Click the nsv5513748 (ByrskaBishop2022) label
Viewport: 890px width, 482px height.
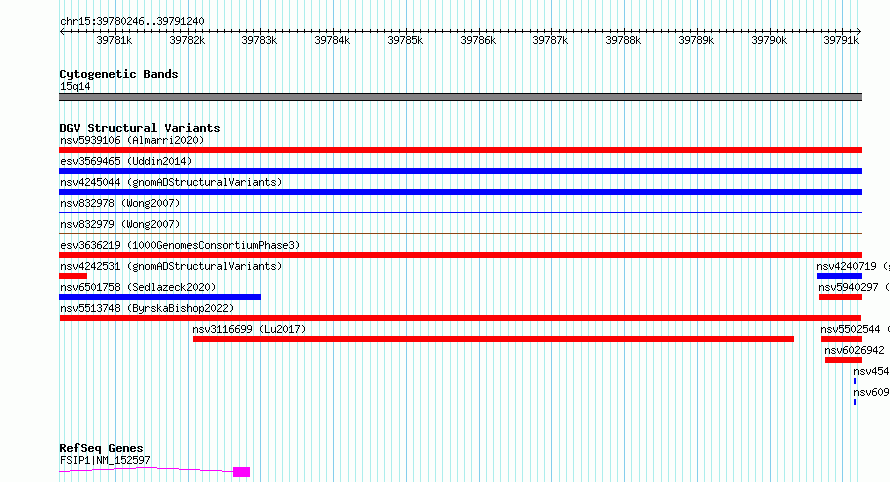click(x=147, y=308)
